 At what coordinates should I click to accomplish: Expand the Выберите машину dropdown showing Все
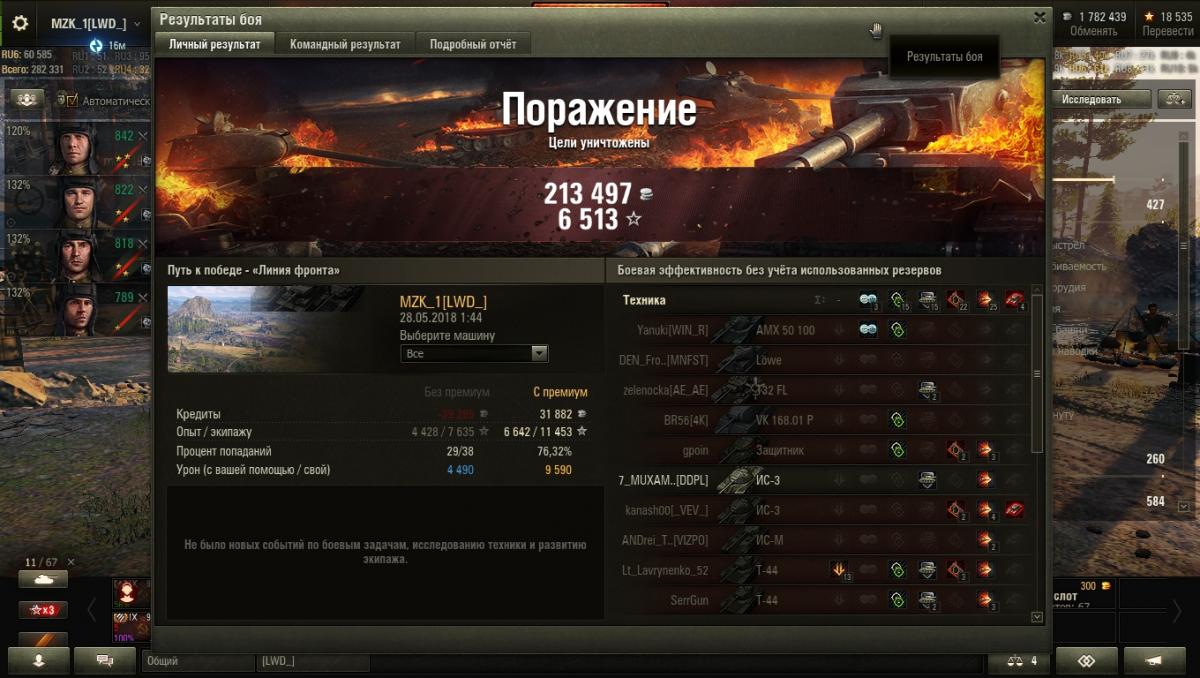point(474,353)
